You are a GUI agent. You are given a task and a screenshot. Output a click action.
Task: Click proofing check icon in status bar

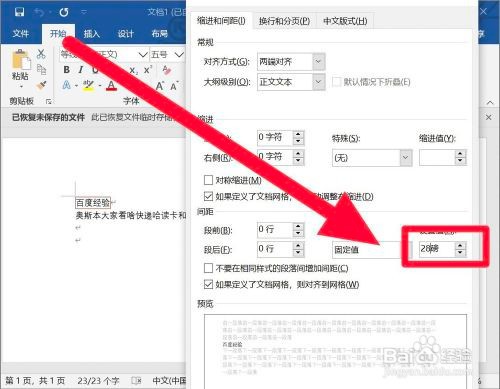click(x=136, y=380)
